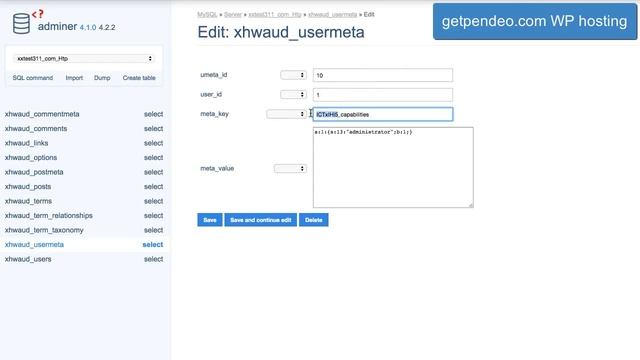Click the getpendeo.com WP hosting banner
Viewport: 640px width, 360px height.
click(535, 22)
